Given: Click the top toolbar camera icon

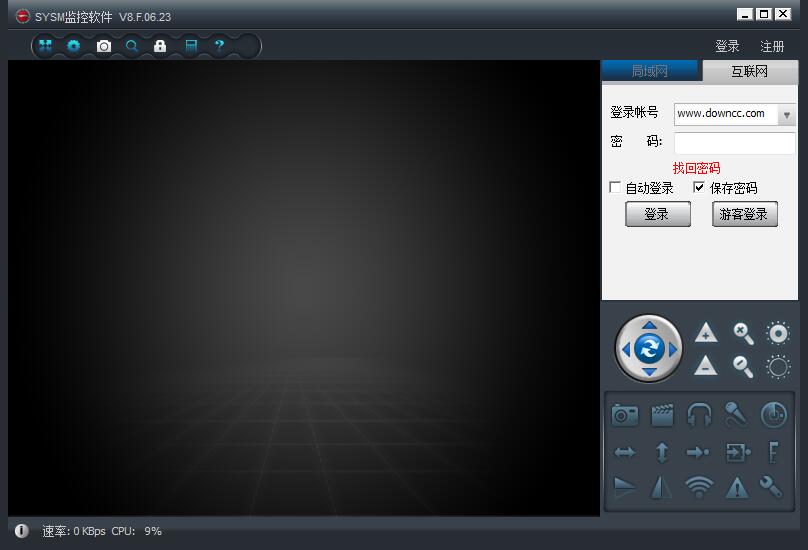Looking at the screenshot, I should pyautogui.click(x=104, y=46).
